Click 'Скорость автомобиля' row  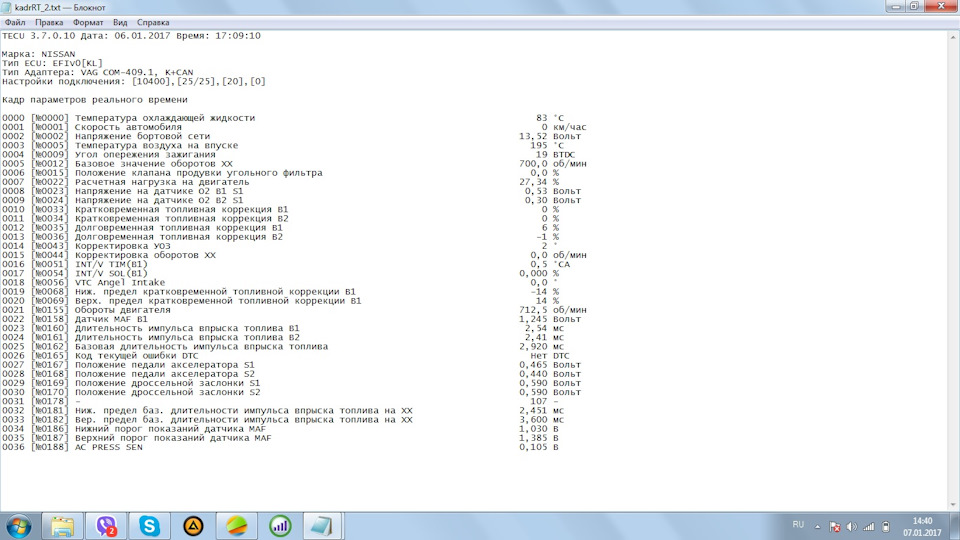(294, 127)
